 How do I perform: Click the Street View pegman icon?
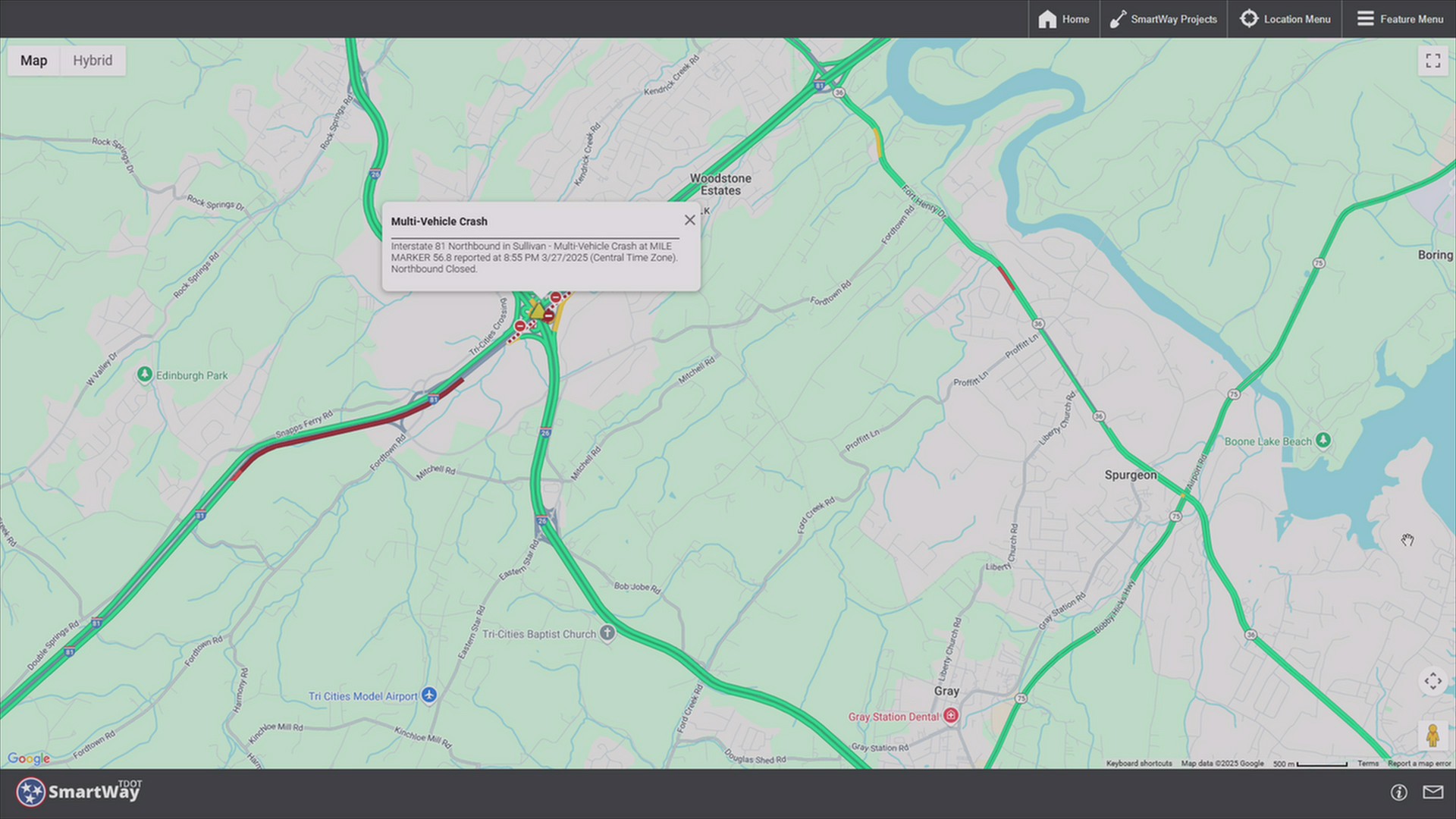click(1432, 736)
